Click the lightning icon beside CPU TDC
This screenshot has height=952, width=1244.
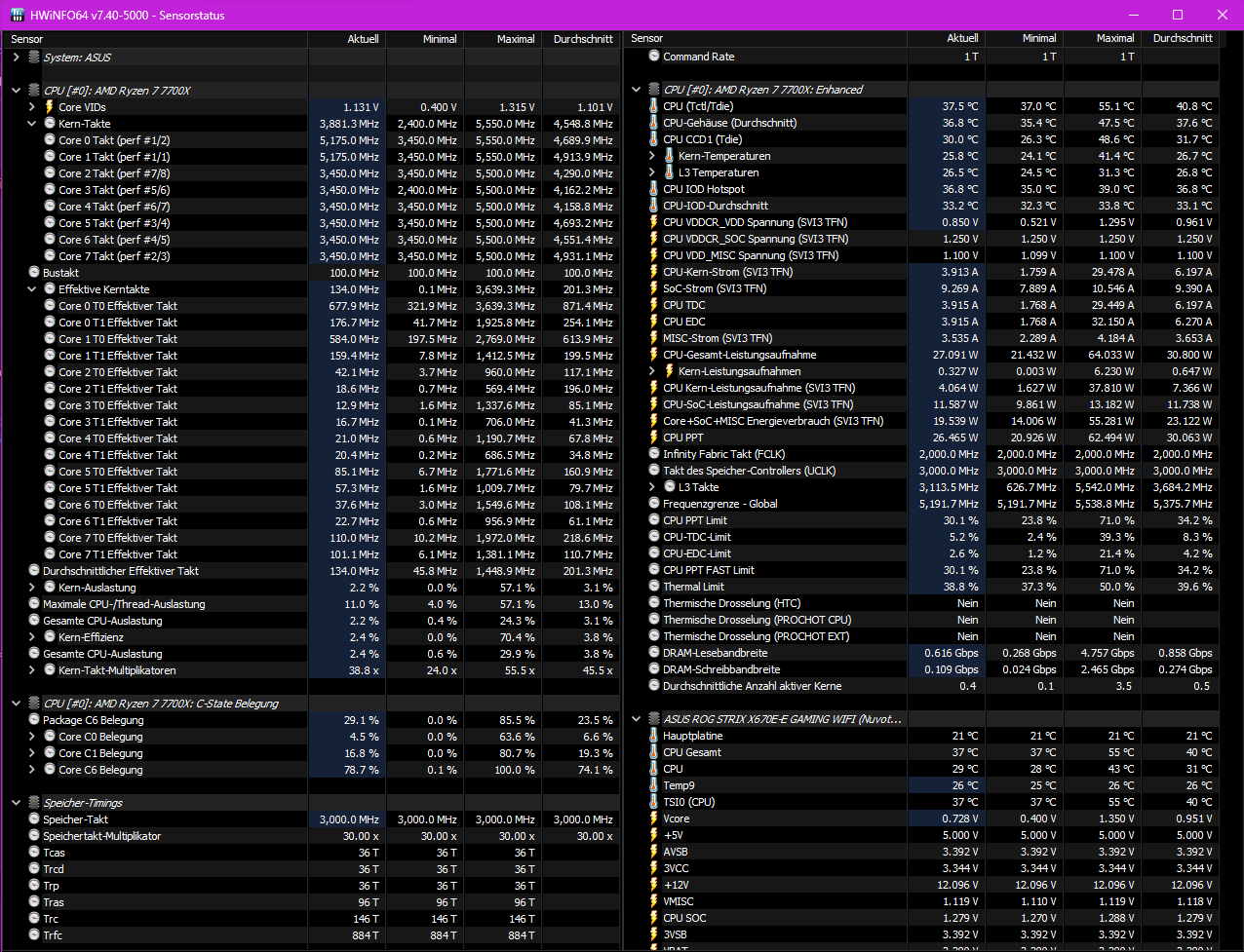click(654, 305)
